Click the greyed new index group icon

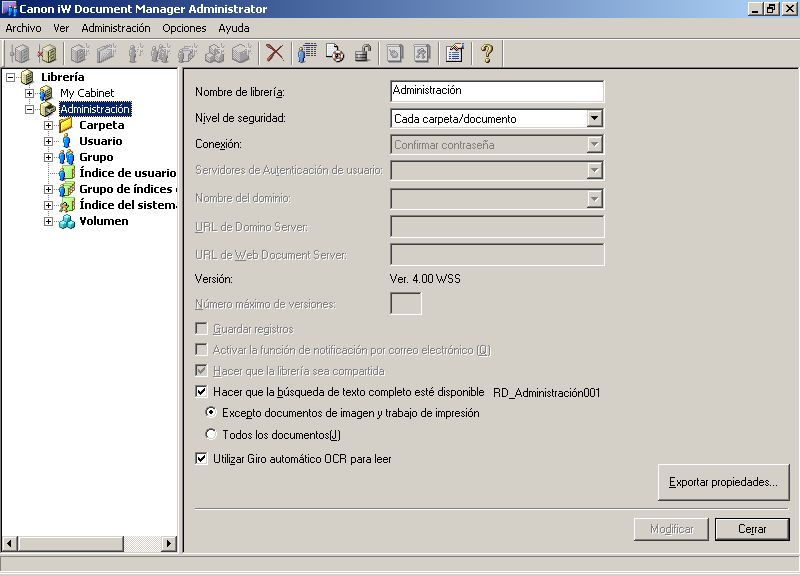[x=188, y=53]
